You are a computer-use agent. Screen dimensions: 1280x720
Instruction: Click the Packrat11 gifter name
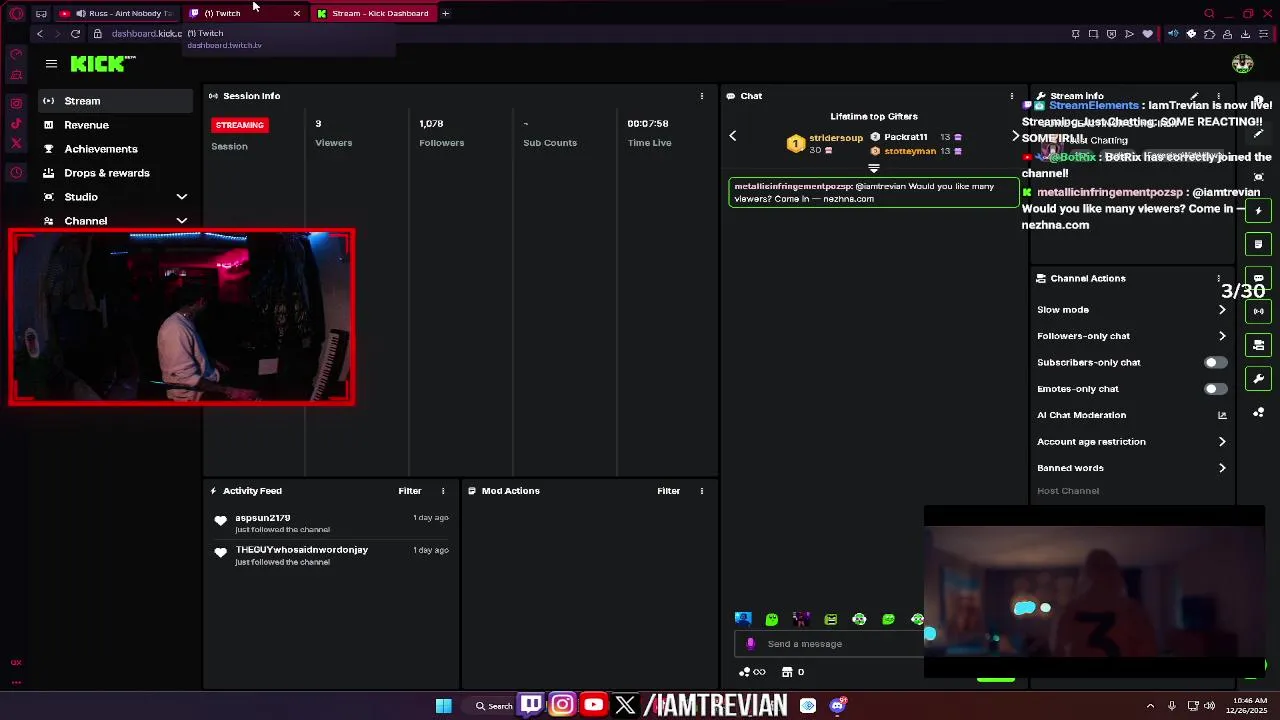click(905, 137)
